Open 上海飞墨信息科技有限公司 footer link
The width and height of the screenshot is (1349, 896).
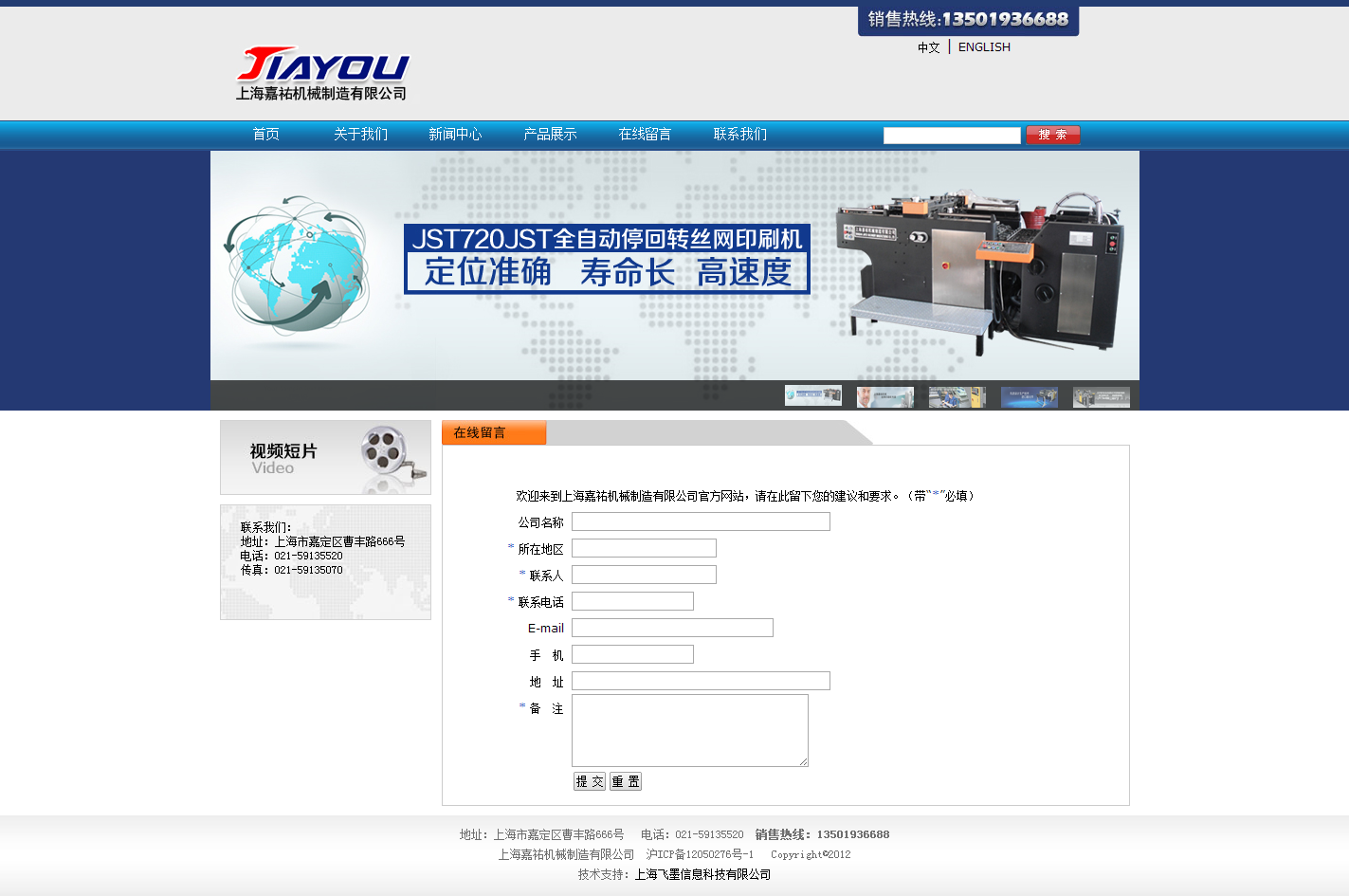[702, 874]
